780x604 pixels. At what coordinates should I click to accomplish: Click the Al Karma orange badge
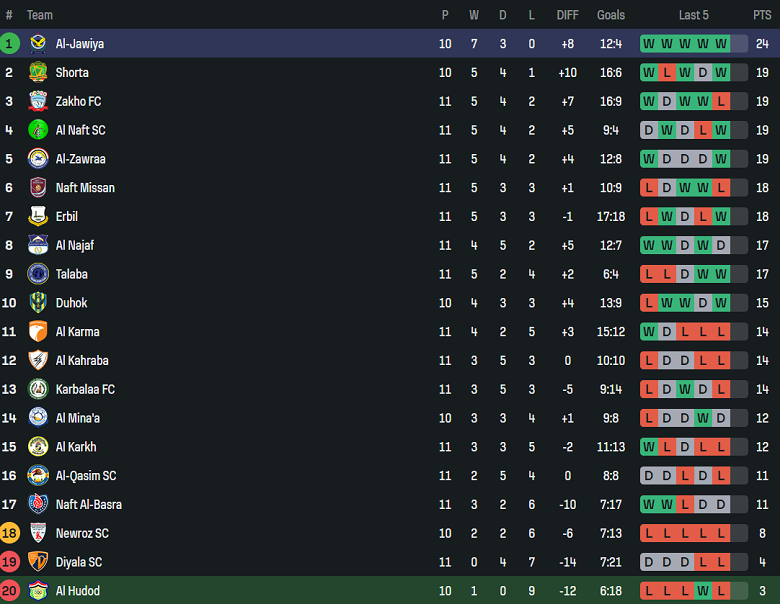38,332
